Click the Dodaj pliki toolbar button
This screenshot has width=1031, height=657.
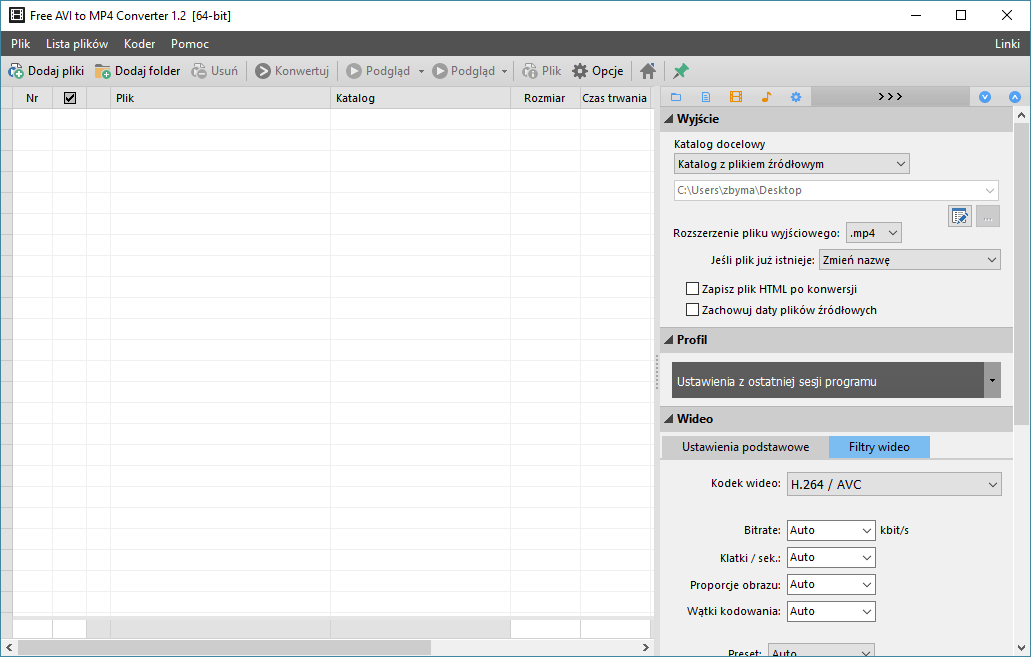point(46,71)
